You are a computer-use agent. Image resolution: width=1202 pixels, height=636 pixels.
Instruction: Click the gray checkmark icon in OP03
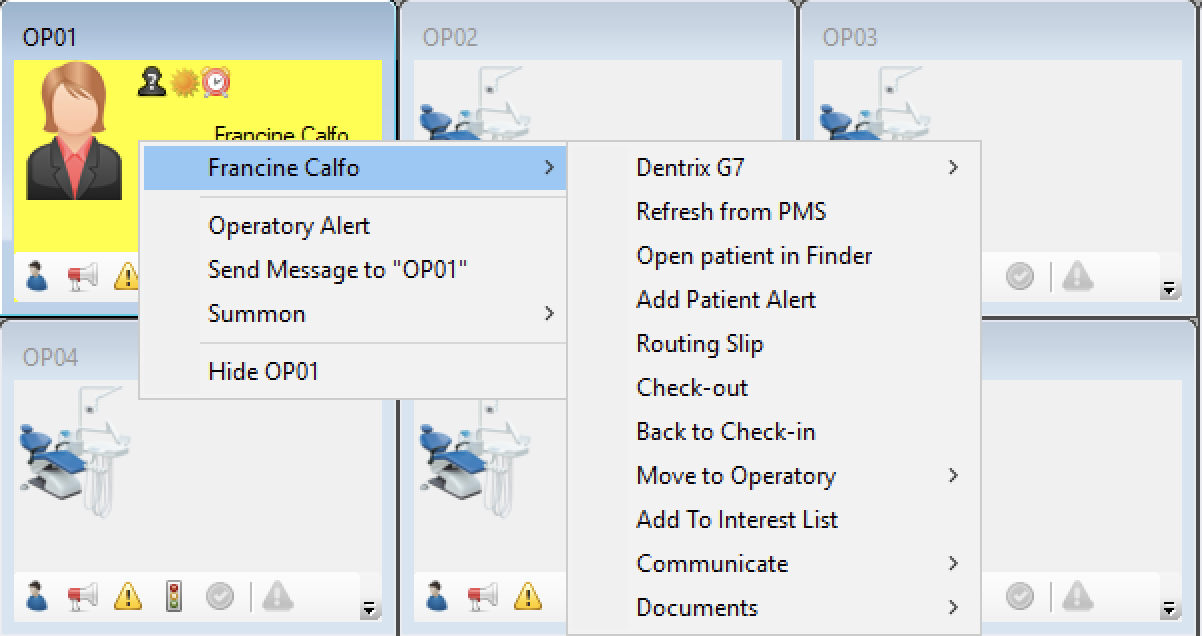point(1020,276)
